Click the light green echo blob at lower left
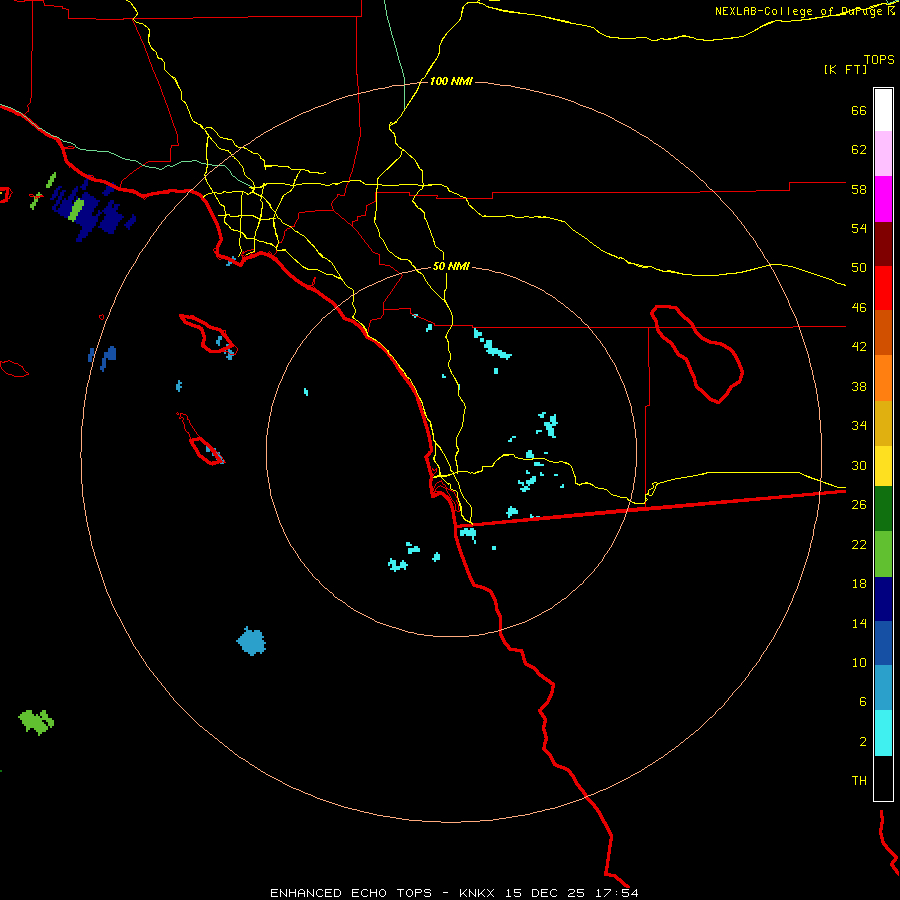Image resolution: width=900 pixels, height=900 pixels. pyautogui.click(x=36, y=721)
